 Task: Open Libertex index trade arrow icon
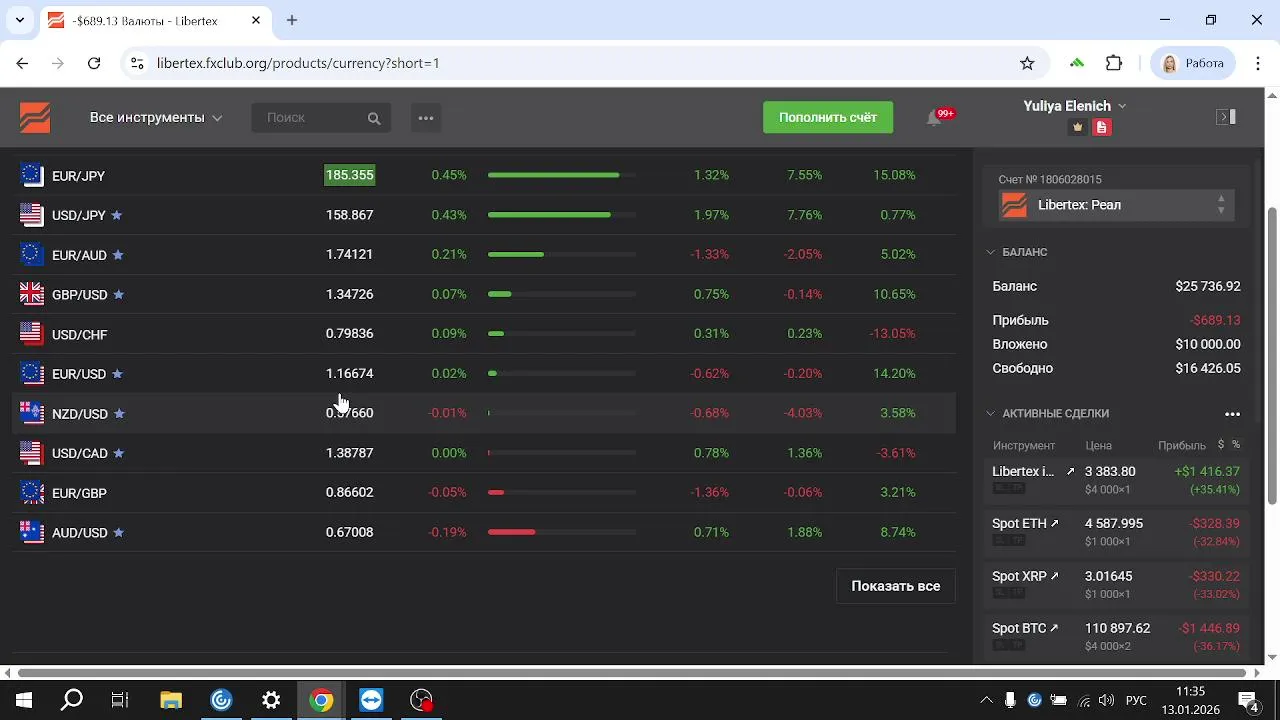pos(1070,471)
